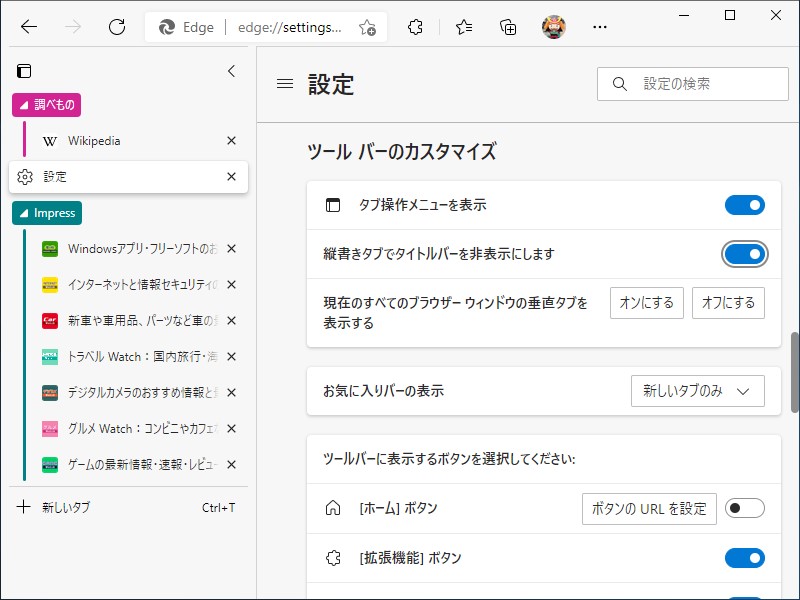Click the back navigation arrow
Image resolution: width=800 pixels, height=600 pixels.
click(x=27, y=28)
